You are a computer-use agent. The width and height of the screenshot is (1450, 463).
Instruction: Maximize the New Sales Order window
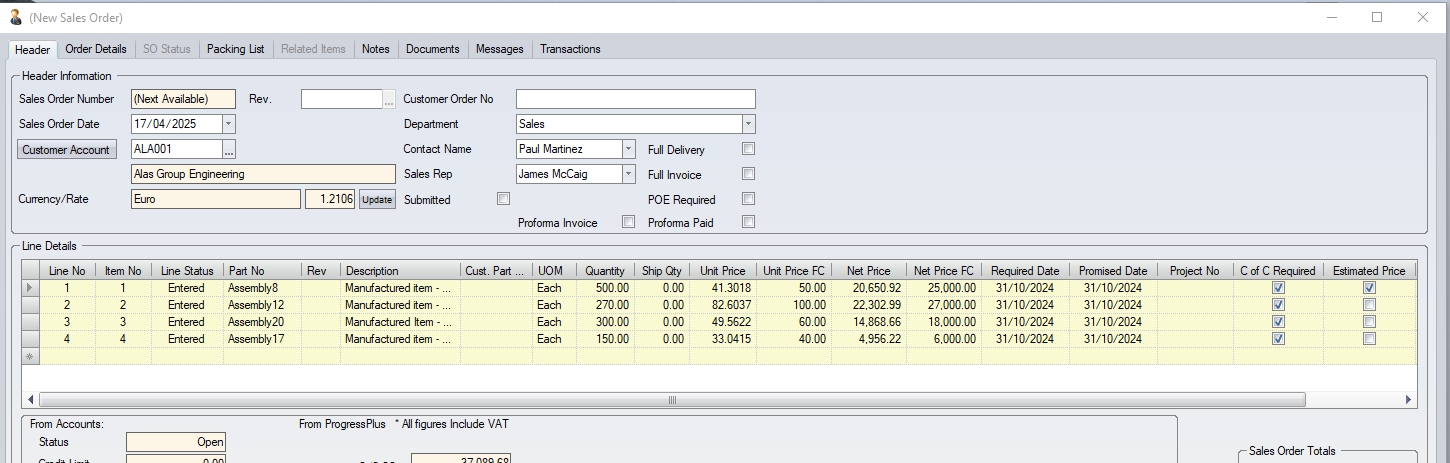coord(1377,17)
